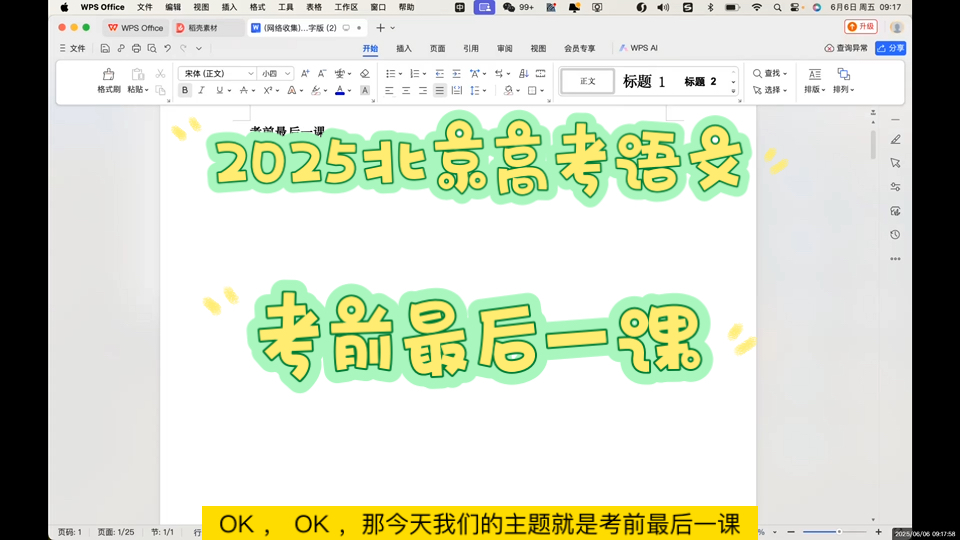Image resolution: width=960 pixels, height=540 pixels.
Task: Click the save icon in quick toolbar
Action: point(105,48)
